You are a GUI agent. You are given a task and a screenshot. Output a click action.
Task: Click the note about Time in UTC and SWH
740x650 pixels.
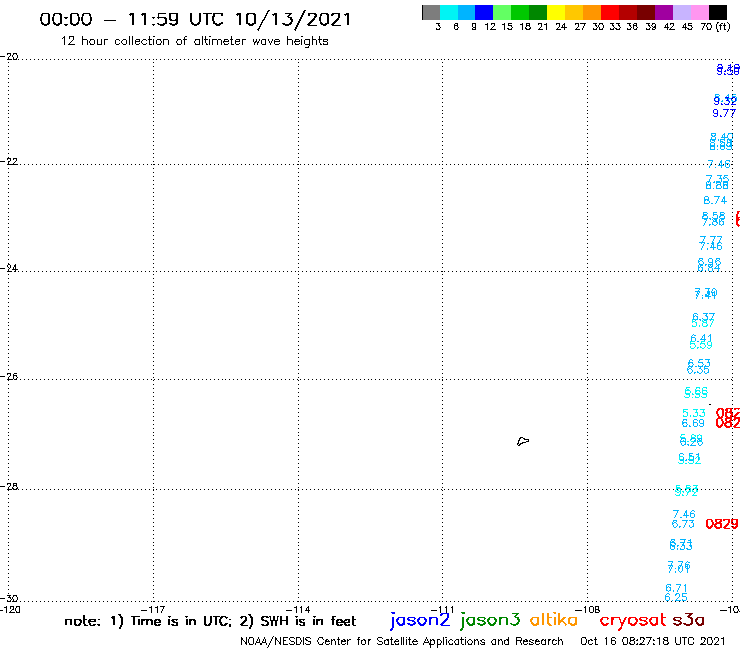click(210, 621)
